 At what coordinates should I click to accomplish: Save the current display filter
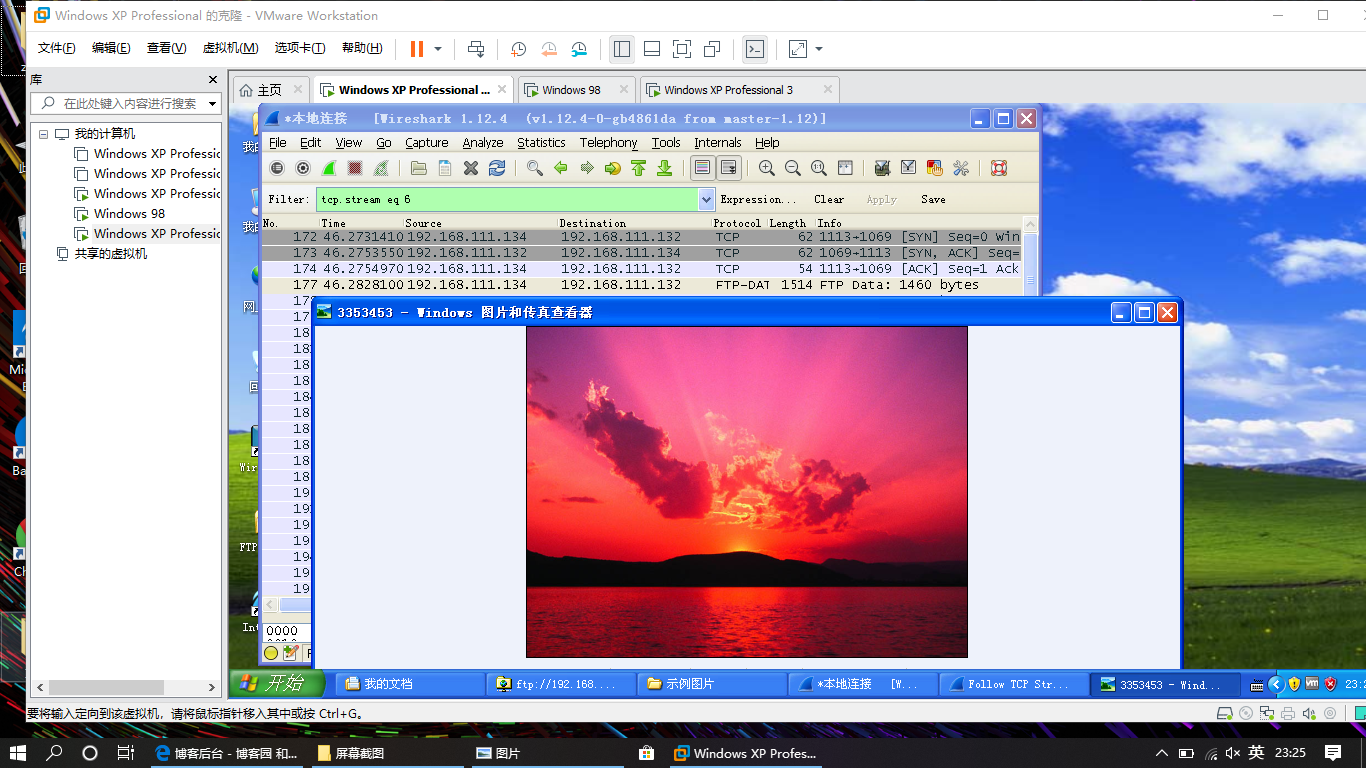pyautogui.click(x=933, y=200)
